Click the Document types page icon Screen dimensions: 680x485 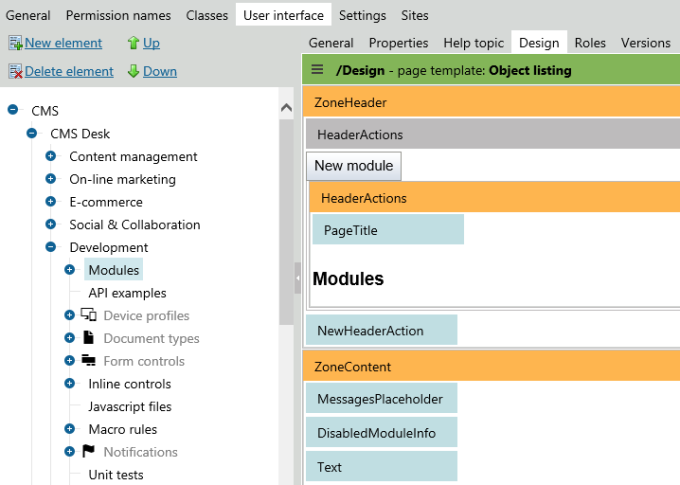coord(89,338)
